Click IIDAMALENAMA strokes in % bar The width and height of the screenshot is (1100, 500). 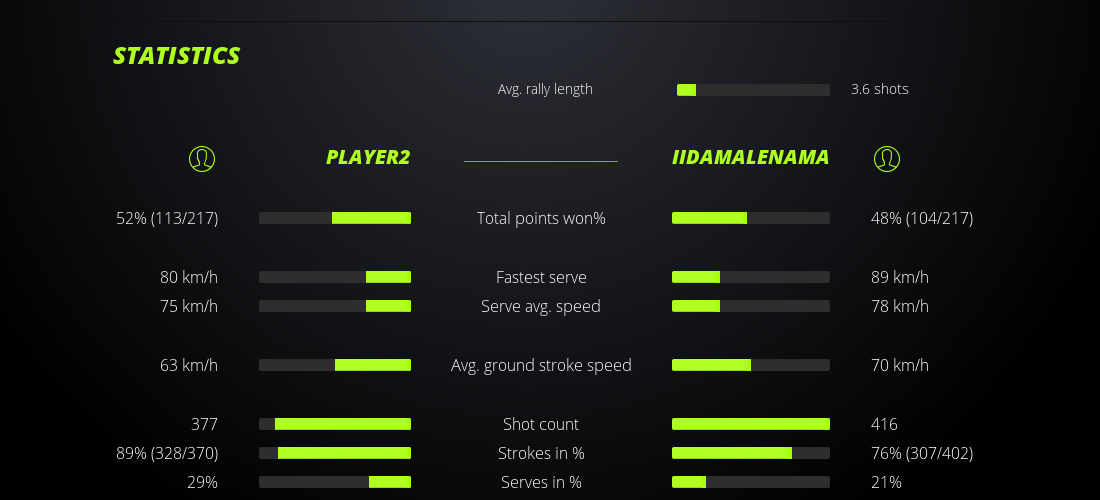pyautogui.click(x=751, y=453)
